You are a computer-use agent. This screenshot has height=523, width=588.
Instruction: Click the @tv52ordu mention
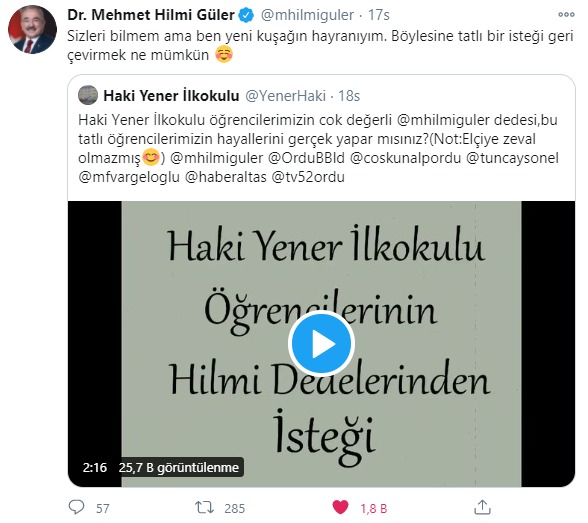[x=308, y=177]
